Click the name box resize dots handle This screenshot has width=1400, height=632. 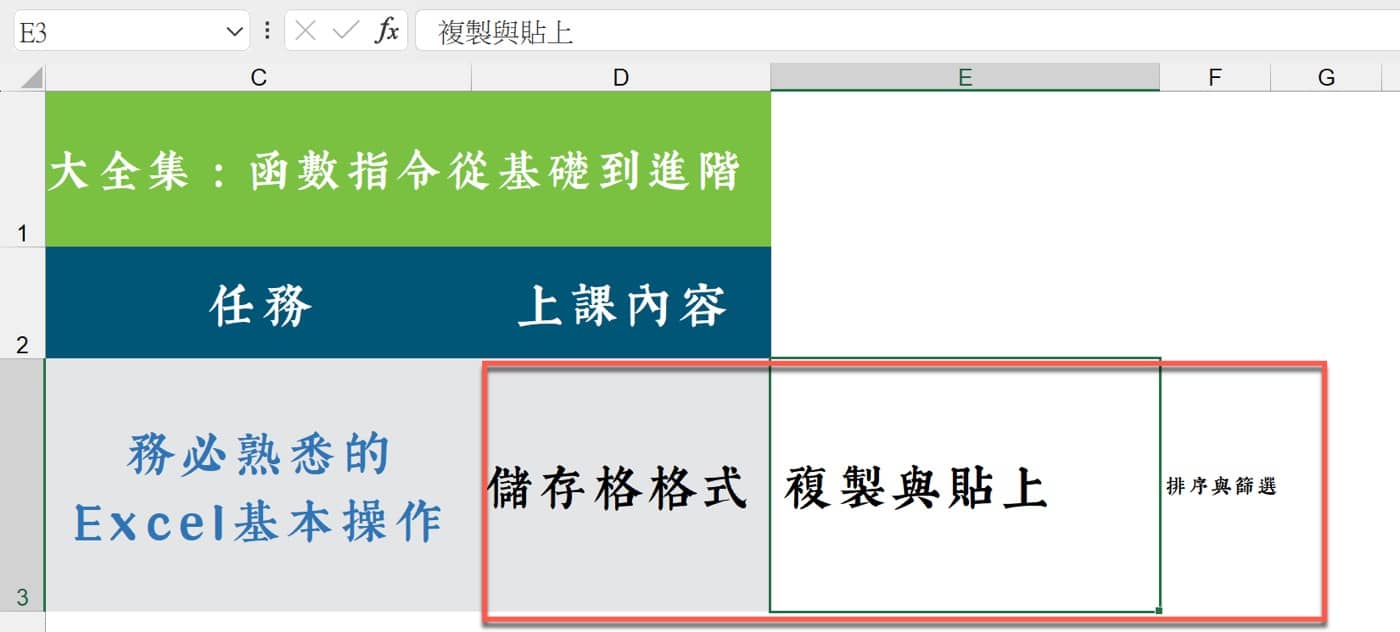click(266, 31)
